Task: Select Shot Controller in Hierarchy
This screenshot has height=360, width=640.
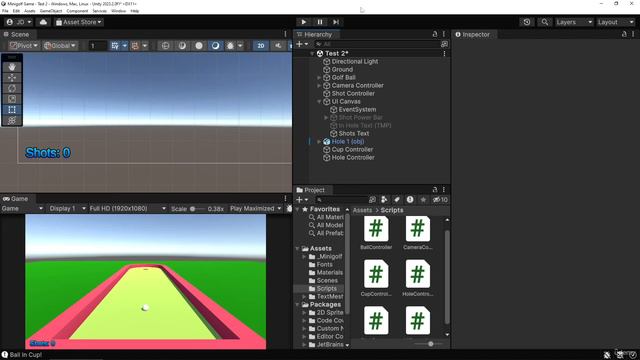Action: [353, 93]
